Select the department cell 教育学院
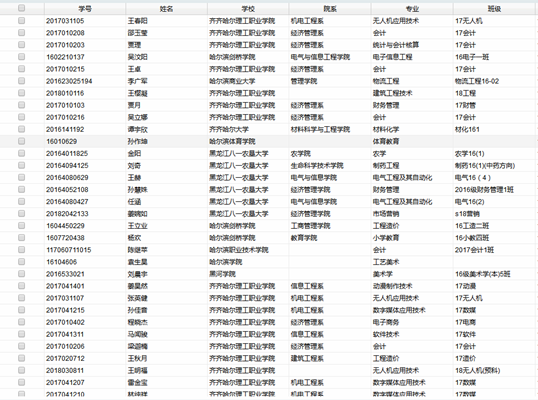The width and height of the screenshot is (538, 400). point(304,238)
